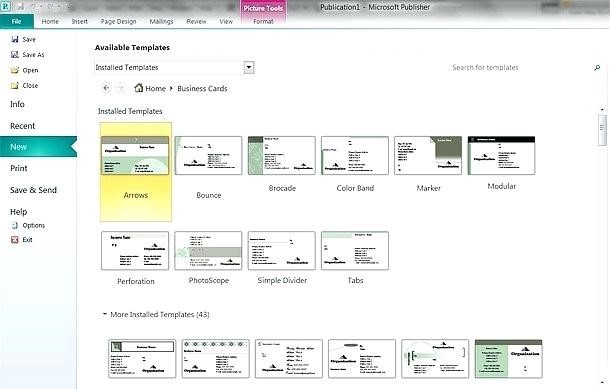Open the Options icon under Help
Screen dimensions: 610x389
click(15, 225)
